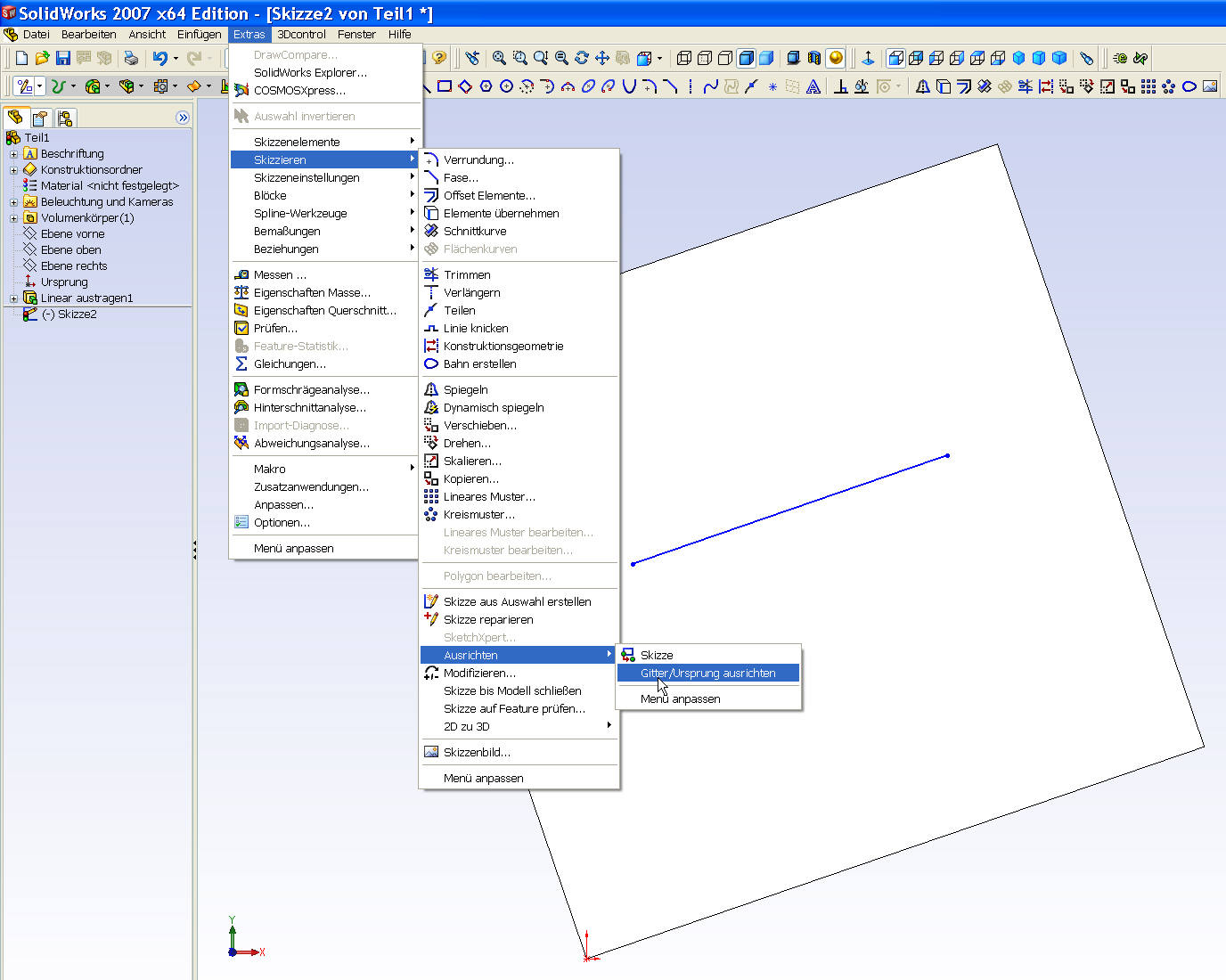Select the Polygon sketch tool

(x=486, y=86)
